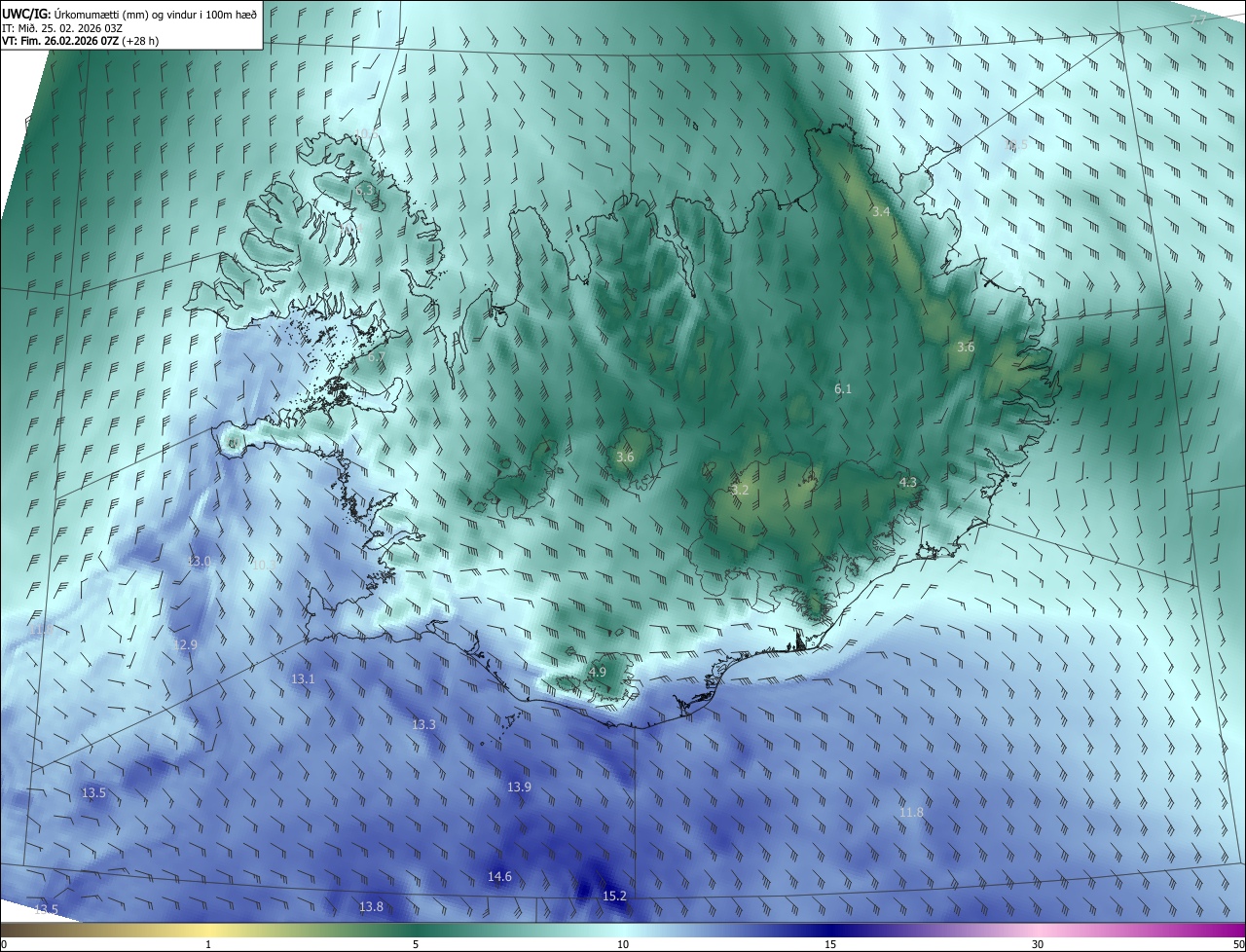Click the 3.6 label near the east fjords
The height and width of the screenshot is (952, 1246).
click(966, 348)
